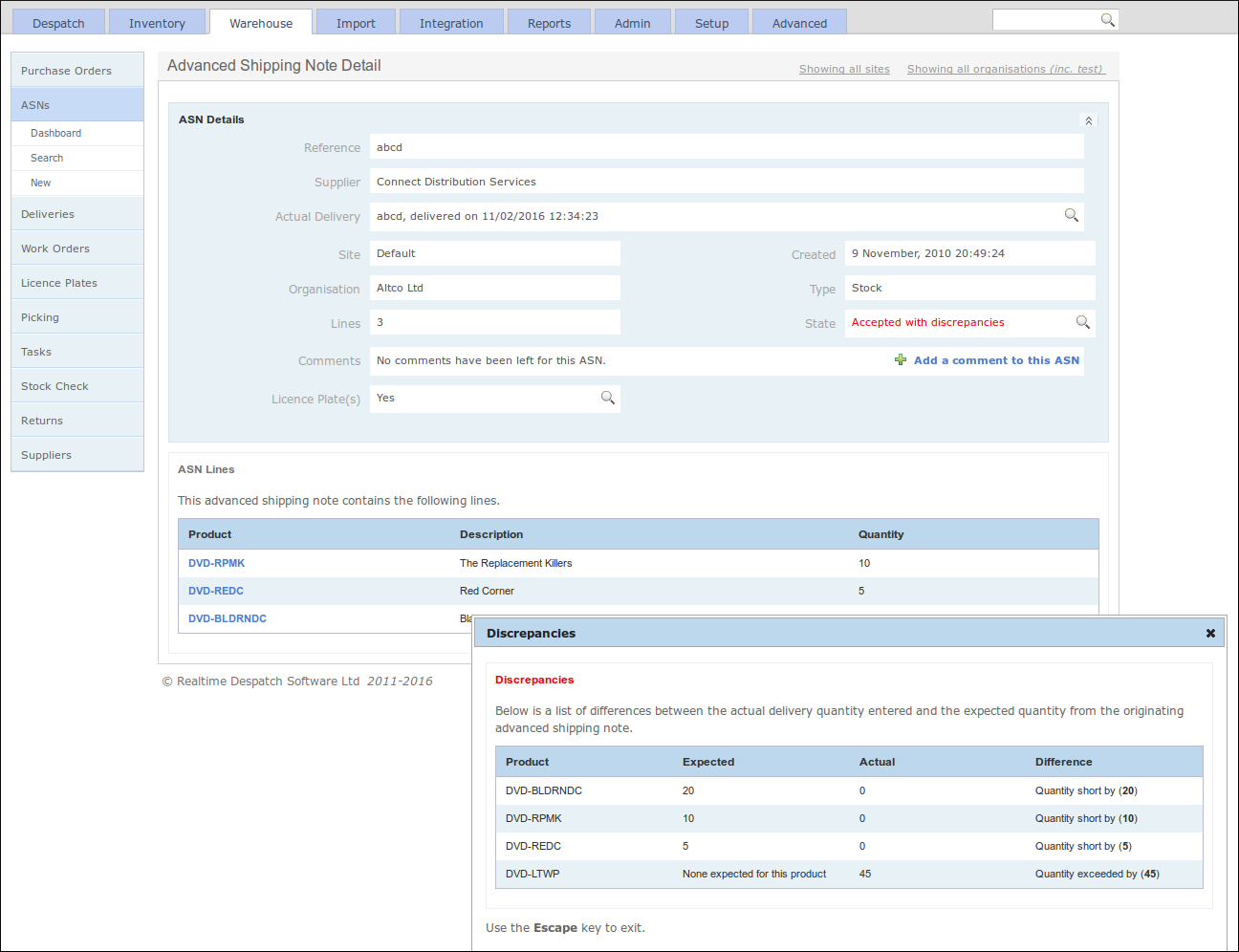Click the Discrepancies dialog title bar
Screen dimensions: 1239x952
pyautogui.click(x=849, y=633)
